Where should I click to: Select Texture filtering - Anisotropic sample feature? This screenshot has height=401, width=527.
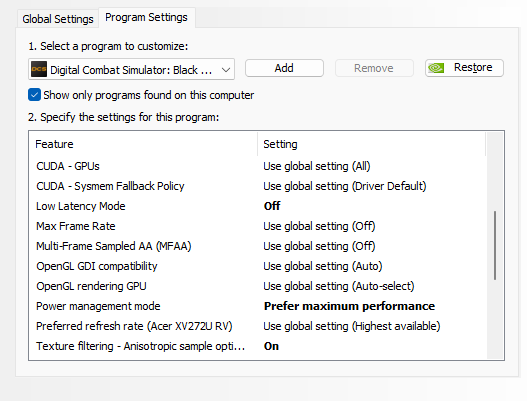(x=140, y=346)
